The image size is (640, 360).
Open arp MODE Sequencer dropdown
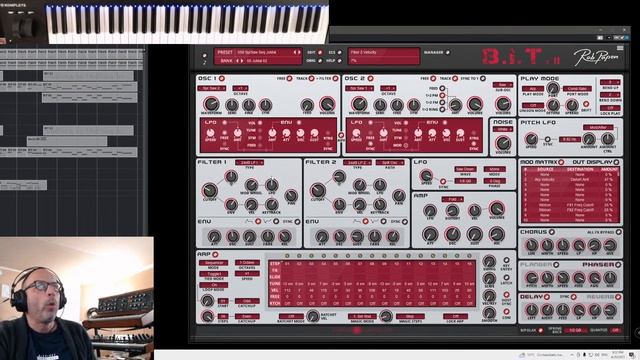pyautogui.click(x=213, y=263)
